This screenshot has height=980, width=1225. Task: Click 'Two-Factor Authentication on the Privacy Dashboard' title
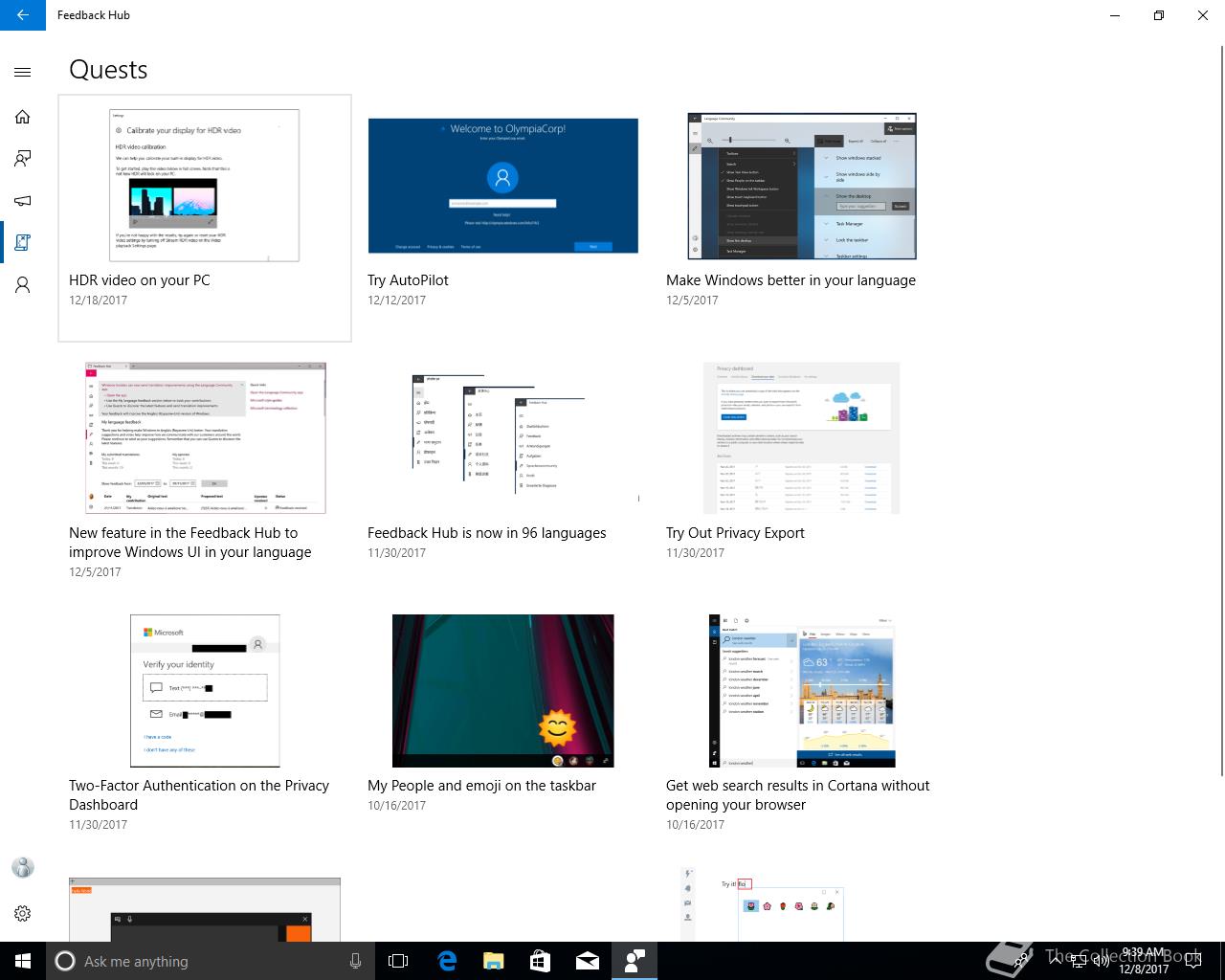pos(199,795)
